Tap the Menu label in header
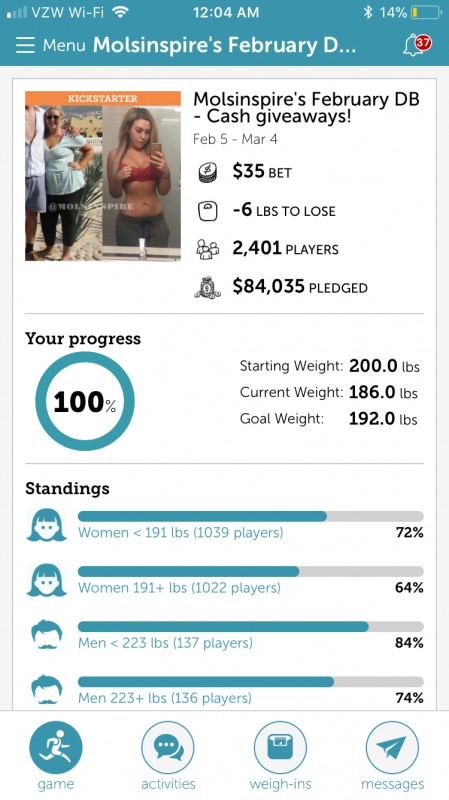The height and width of the screenshot is (800, 449). pos(65,45)
